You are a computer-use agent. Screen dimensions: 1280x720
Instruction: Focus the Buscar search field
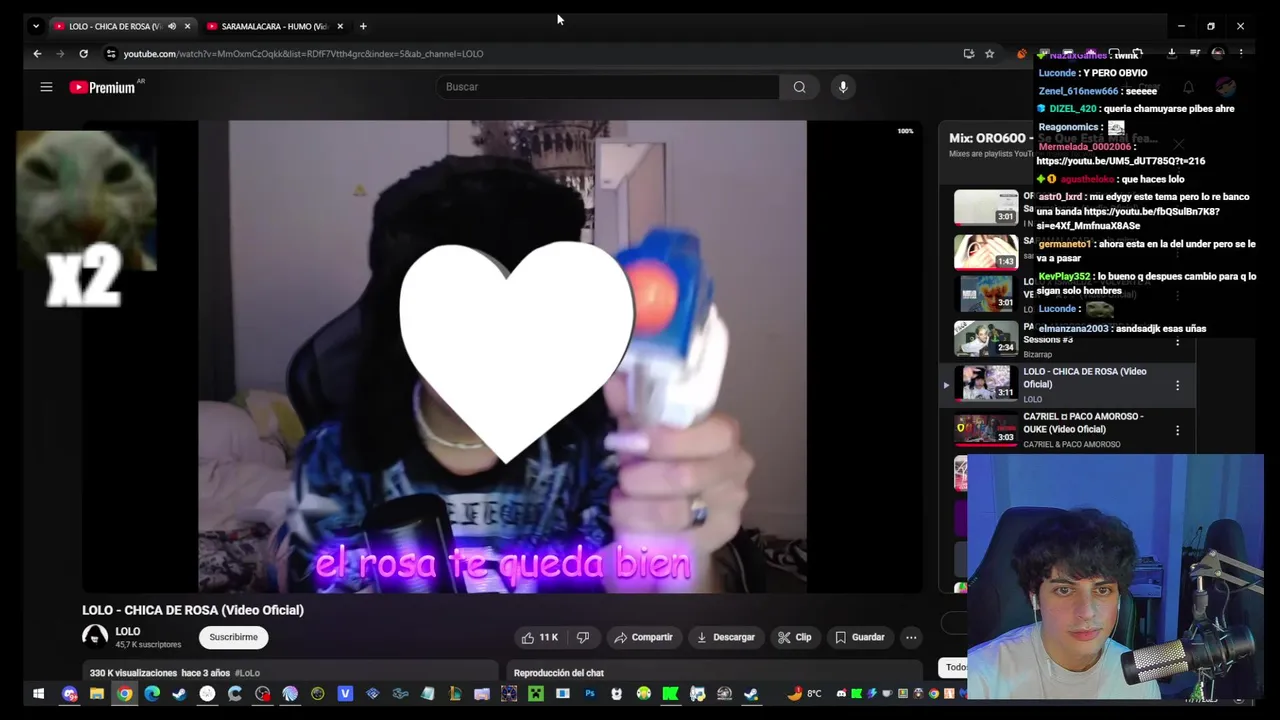point(607,87)
